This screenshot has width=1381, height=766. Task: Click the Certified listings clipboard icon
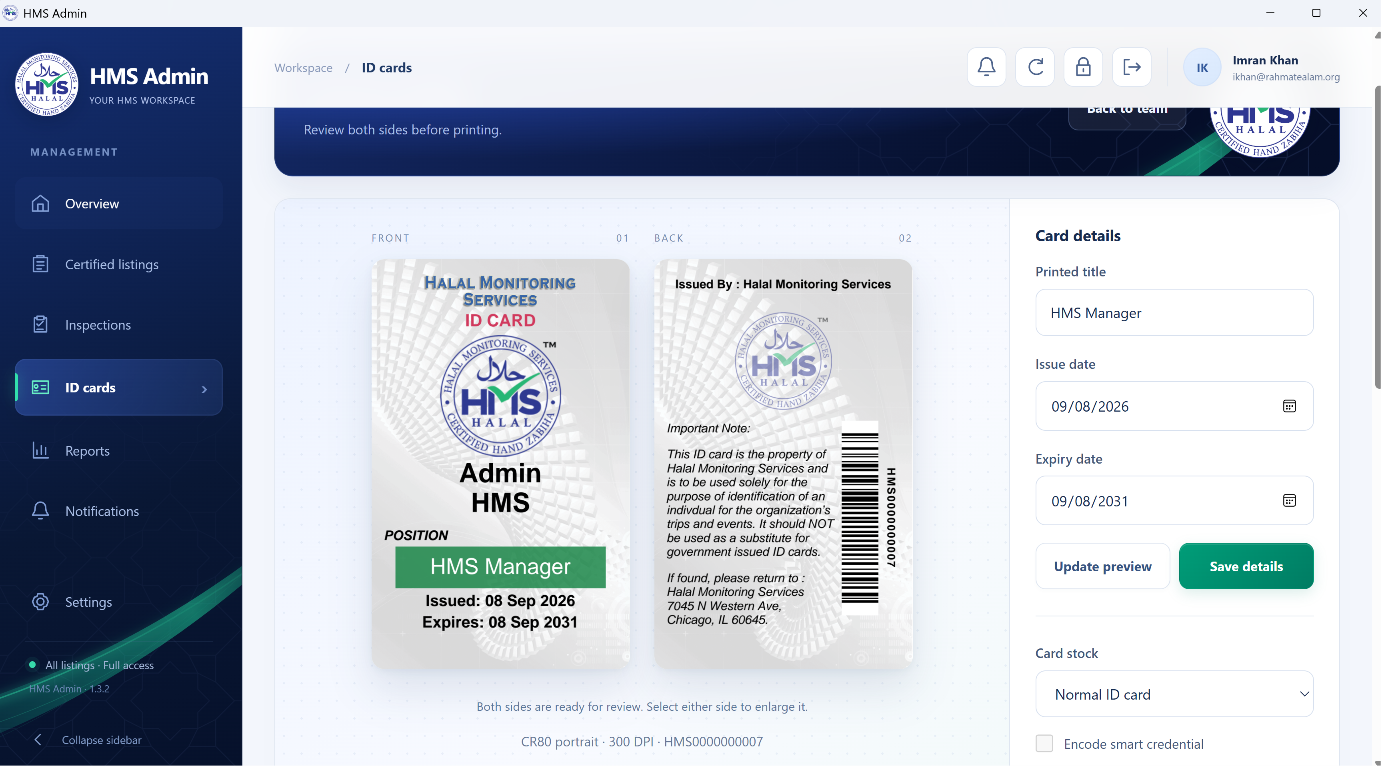click(x=40, y=264)
